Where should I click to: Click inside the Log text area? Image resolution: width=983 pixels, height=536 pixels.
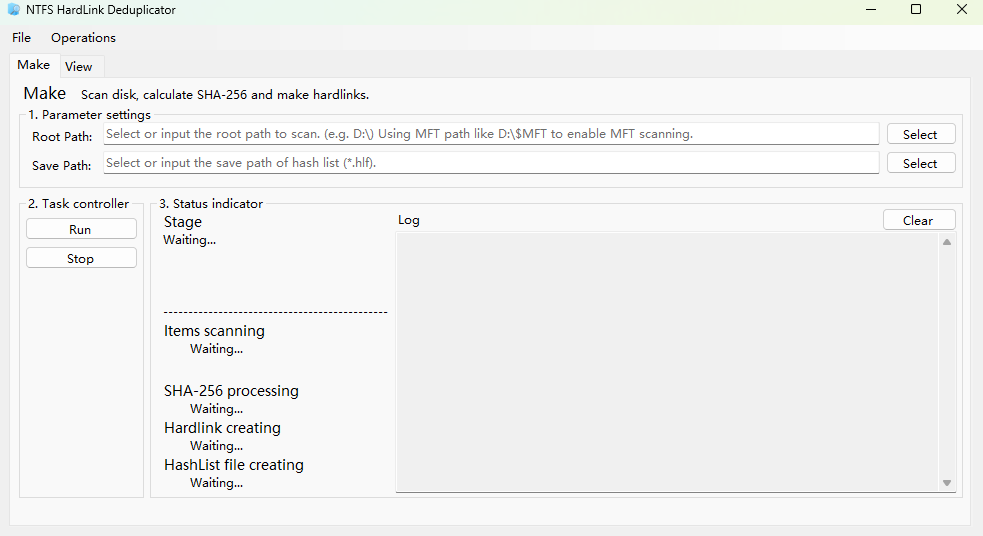tap(667, 362)
